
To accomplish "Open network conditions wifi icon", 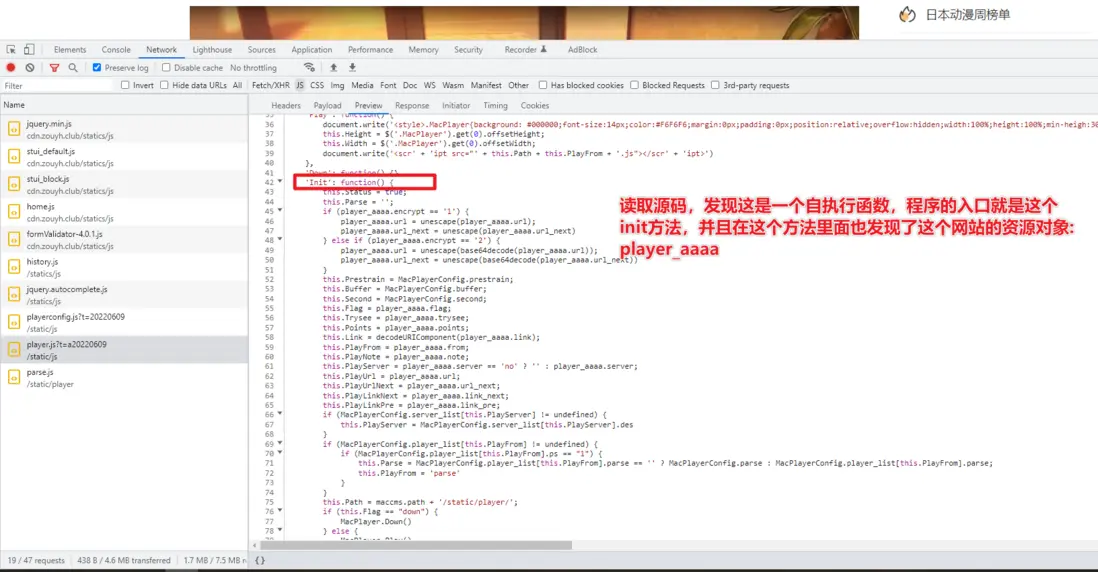I will click(309, 68).
